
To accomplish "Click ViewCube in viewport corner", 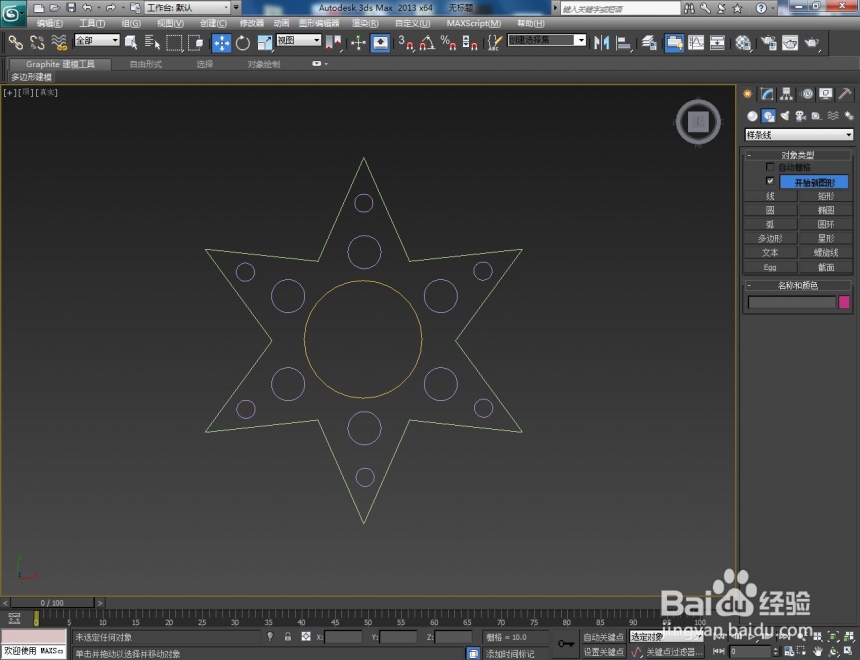I will 698,122.
